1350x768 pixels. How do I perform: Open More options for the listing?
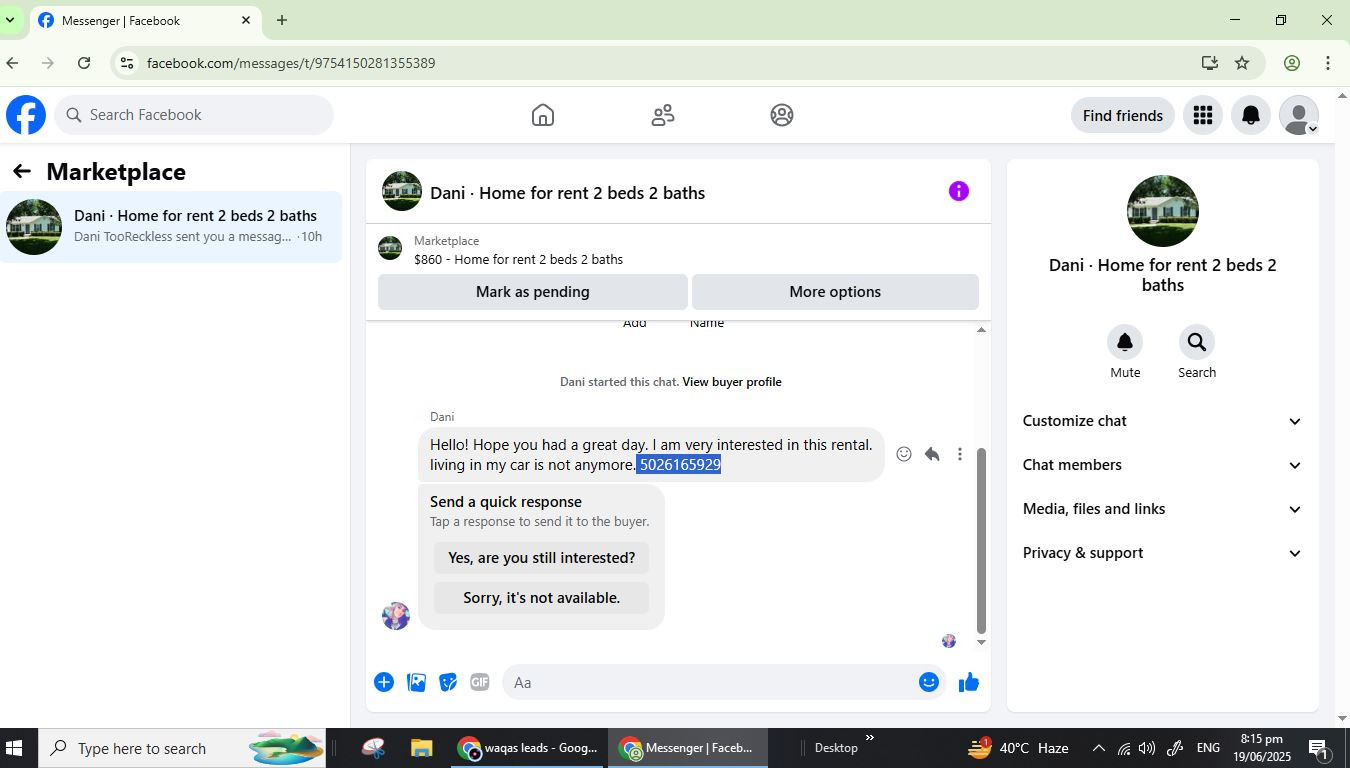pyautogui.click(x=835, y=292)
